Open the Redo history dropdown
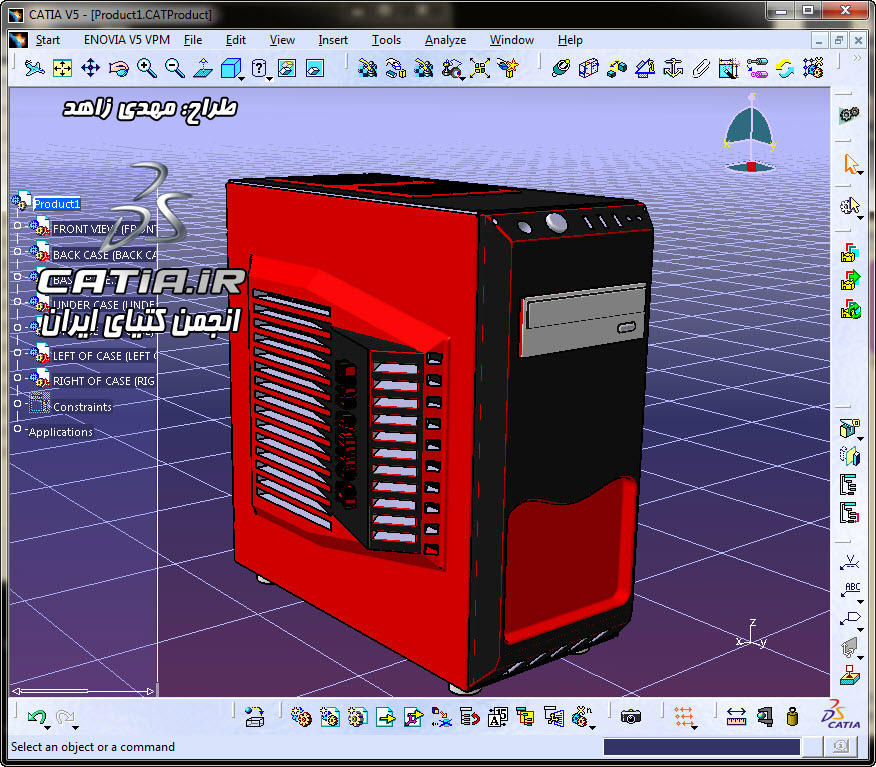This screenshot has width=876, height=767. click(x=76, y=728)
